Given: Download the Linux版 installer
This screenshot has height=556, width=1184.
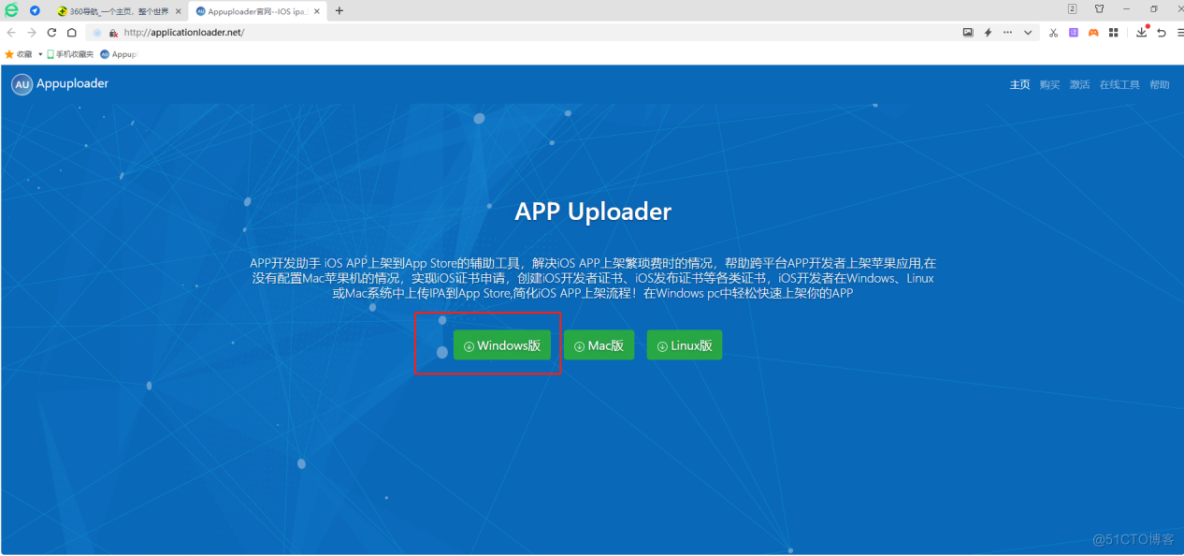Looking at the screenshot, I should (684, 345).
